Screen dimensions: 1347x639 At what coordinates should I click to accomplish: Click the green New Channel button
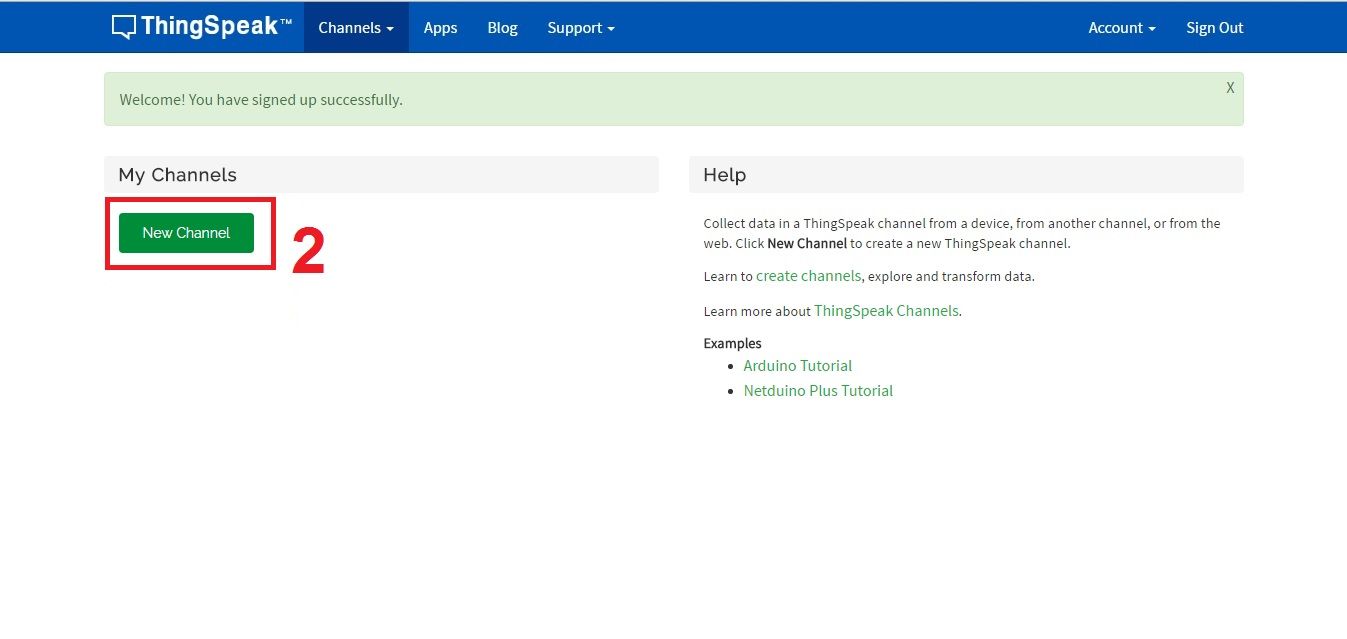[186, 232]
